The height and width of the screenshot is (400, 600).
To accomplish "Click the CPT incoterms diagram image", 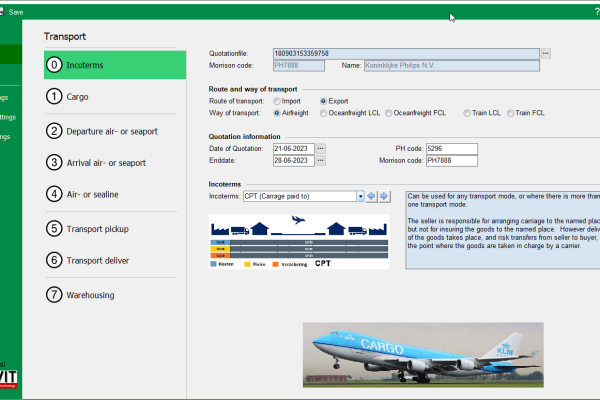I will tap(299, 242).
